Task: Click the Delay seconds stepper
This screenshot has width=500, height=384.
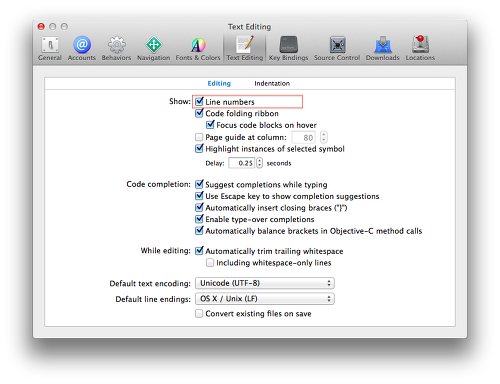Action: coord(259,163)
